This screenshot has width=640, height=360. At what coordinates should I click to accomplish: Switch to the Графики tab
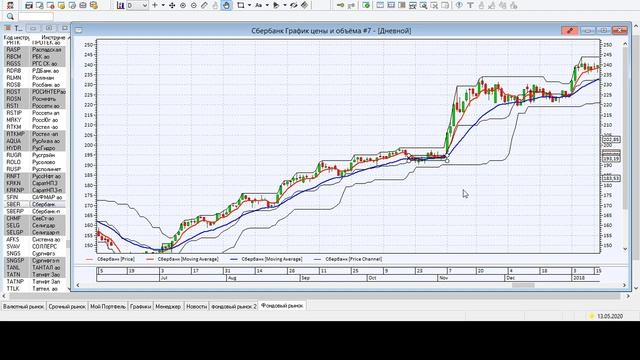pos(140,307)
